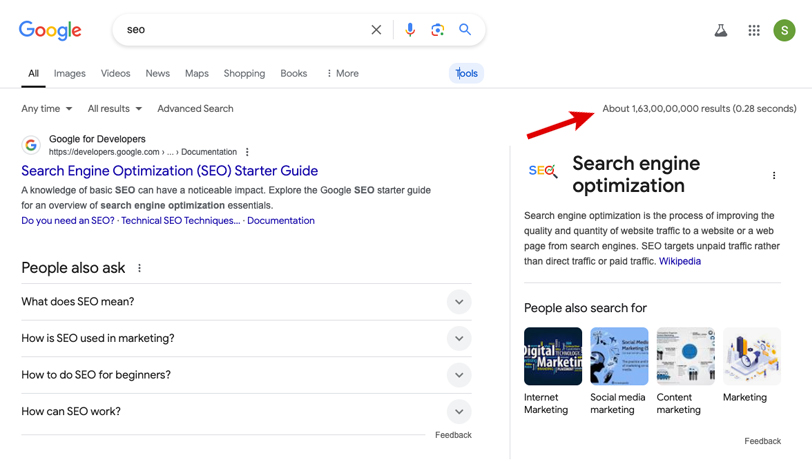Switch to the Maps tab
812x465 pixels.
click(x=197, y=74)
